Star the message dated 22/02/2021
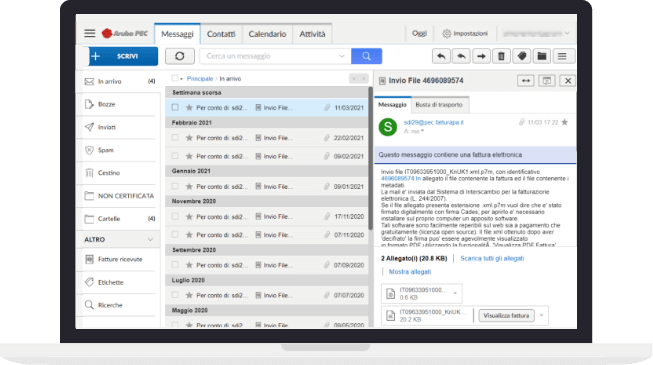Screen dimensions: 653x365 click(189, 138)
